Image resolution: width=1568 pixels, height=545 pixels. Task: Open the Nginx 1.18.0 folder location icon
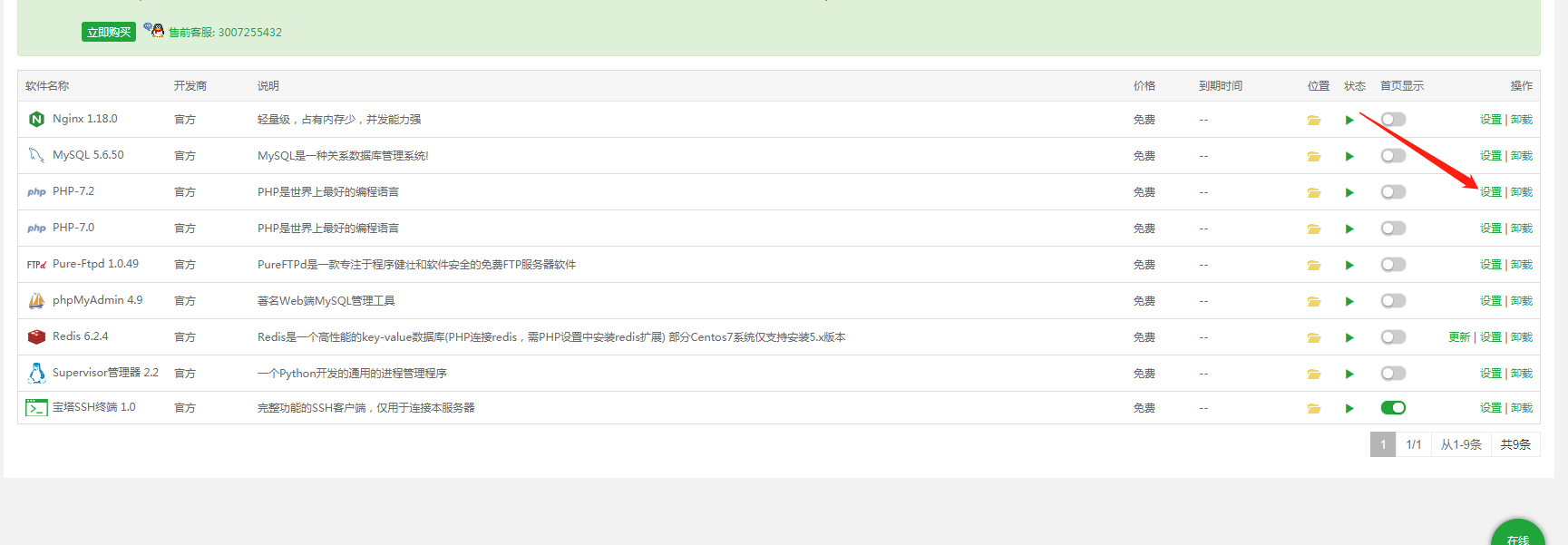click(1313, 120)
